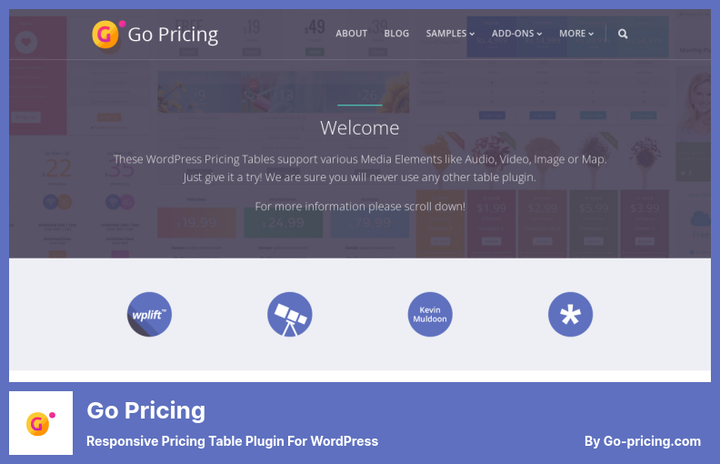Click the heart icon in pink card

coord(26,42)
